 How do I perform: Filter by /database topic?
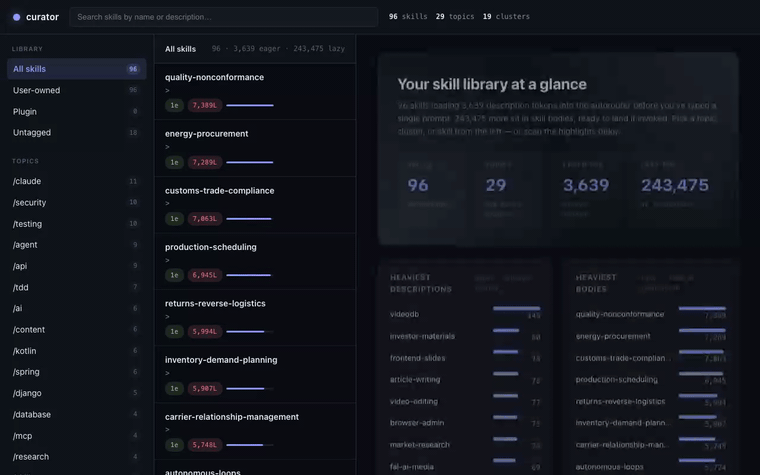pyautogui.click(x=77, y=414)
